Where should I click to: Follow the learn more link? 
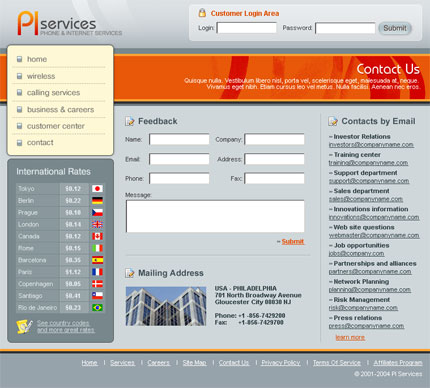click(x=350, y=337)
